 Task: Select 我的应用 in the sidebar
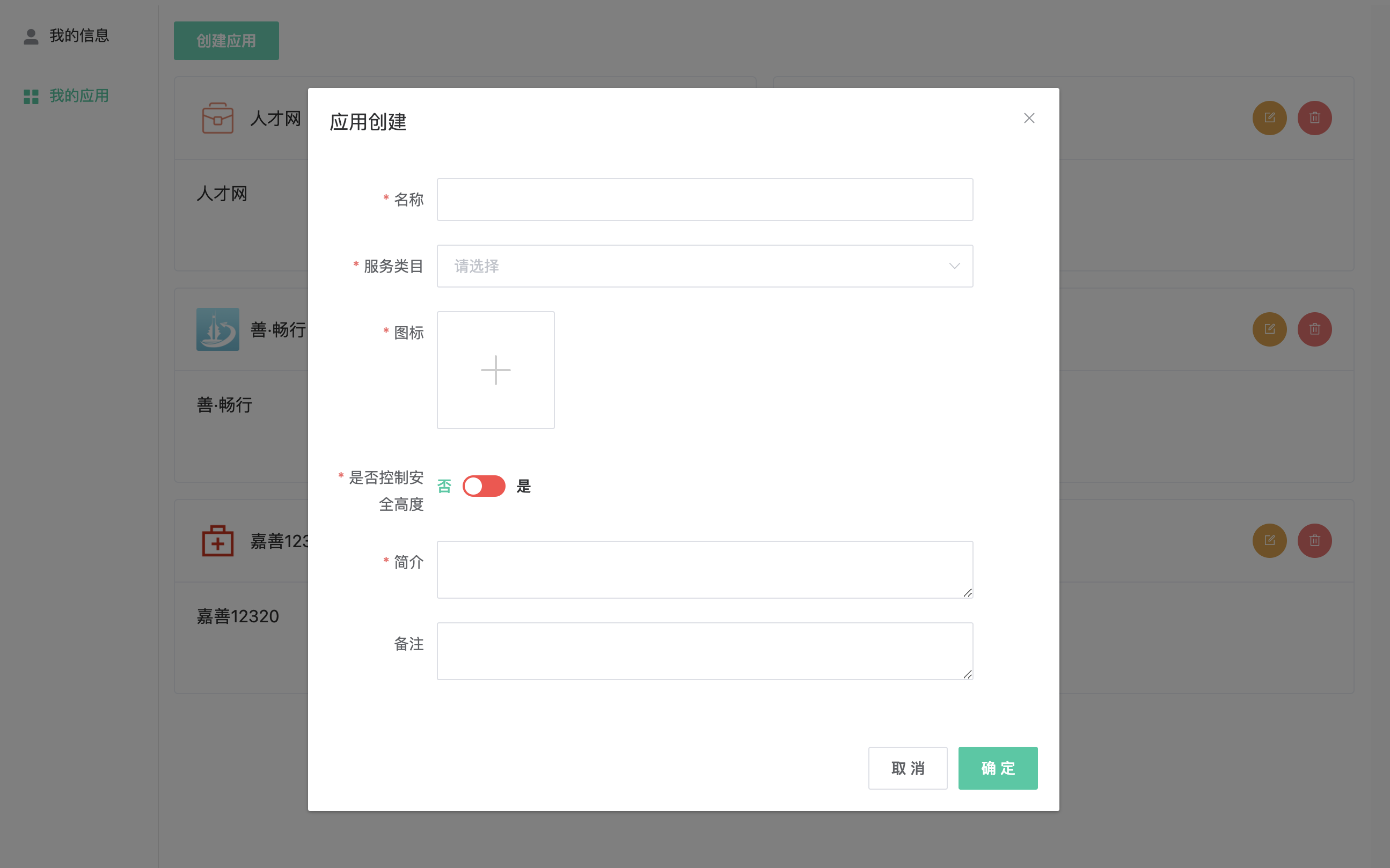click(79, 96)
